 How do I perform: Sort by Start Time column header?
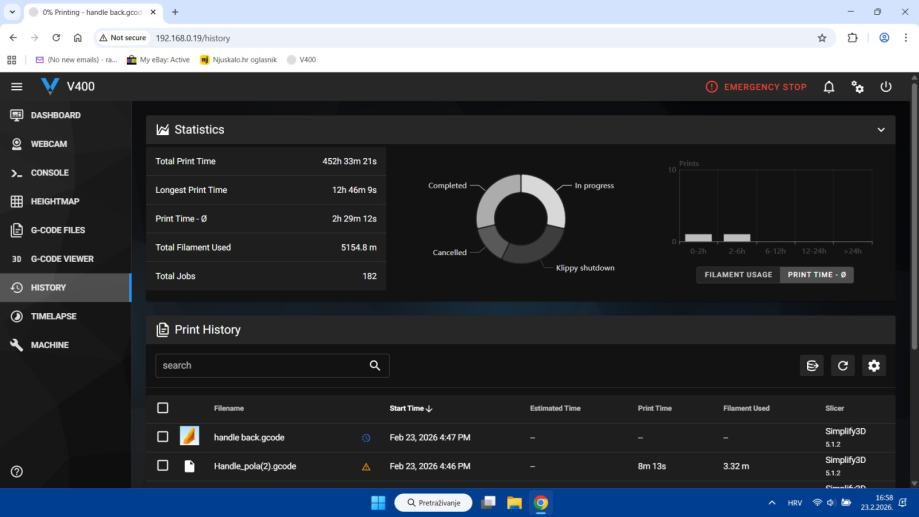point(412,408)
